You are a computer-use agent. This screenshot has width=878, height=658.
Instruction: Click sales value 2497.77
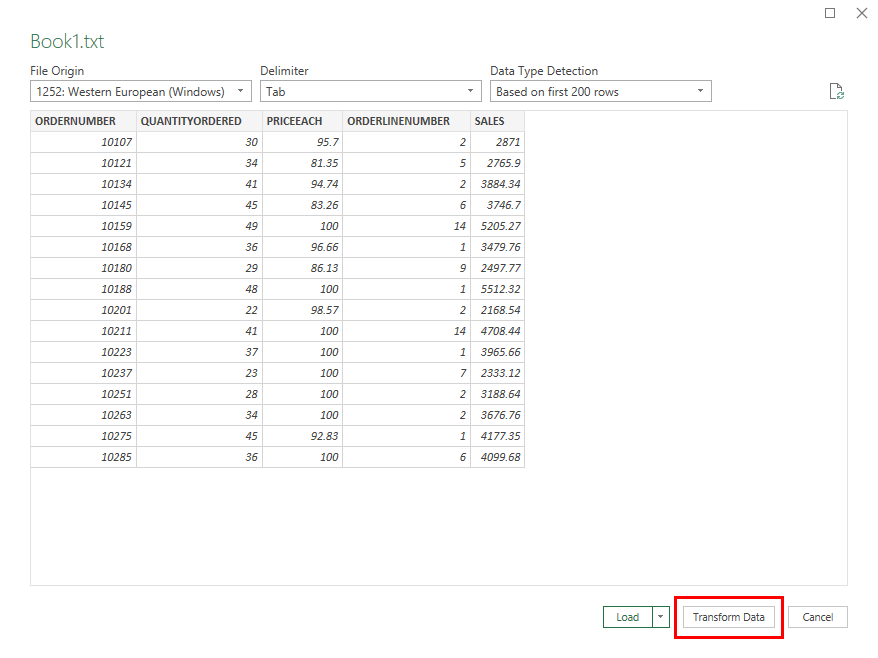coord(497,268)
